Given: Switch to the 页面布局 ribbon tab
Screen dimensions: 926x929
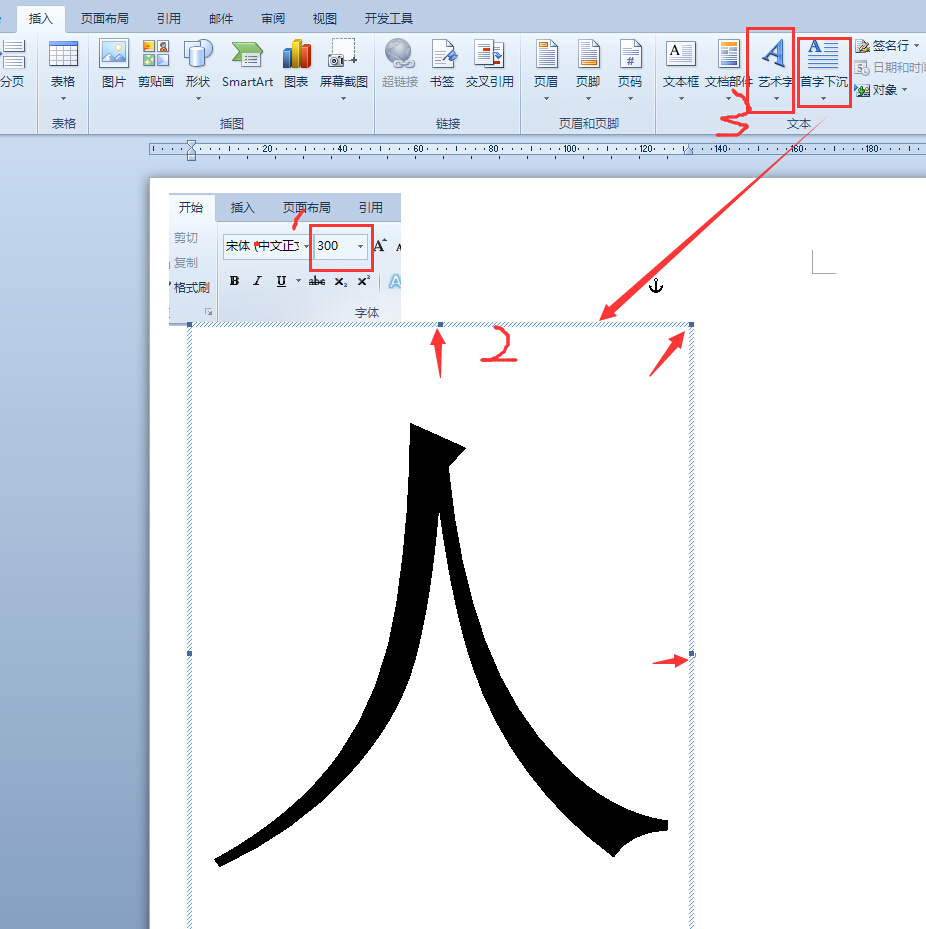Looking at the screenshot, I should click(x=105, y=18).
